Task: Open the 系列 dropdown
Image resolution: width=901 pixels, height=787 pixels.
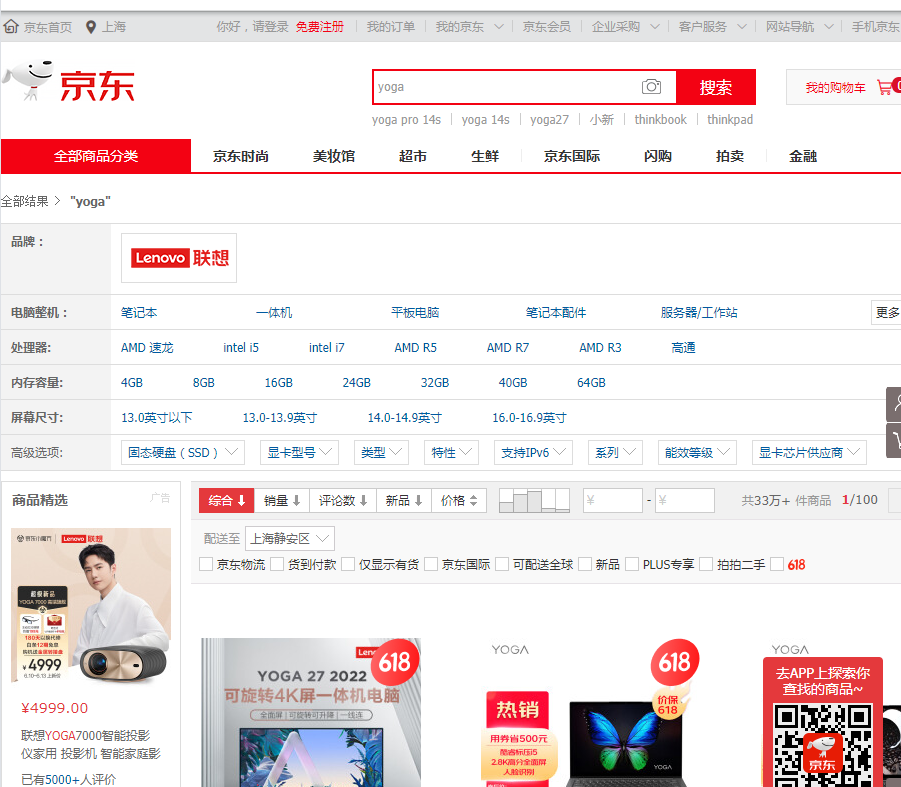Action: coord(615,453)
